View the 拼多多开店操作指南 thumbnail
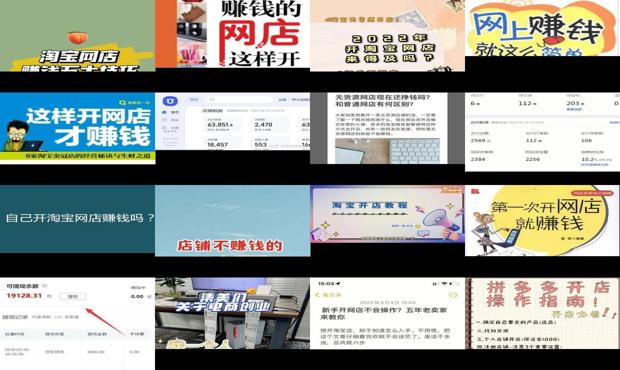Viewport: 620px width, 370px height. [x=542, y=313]
